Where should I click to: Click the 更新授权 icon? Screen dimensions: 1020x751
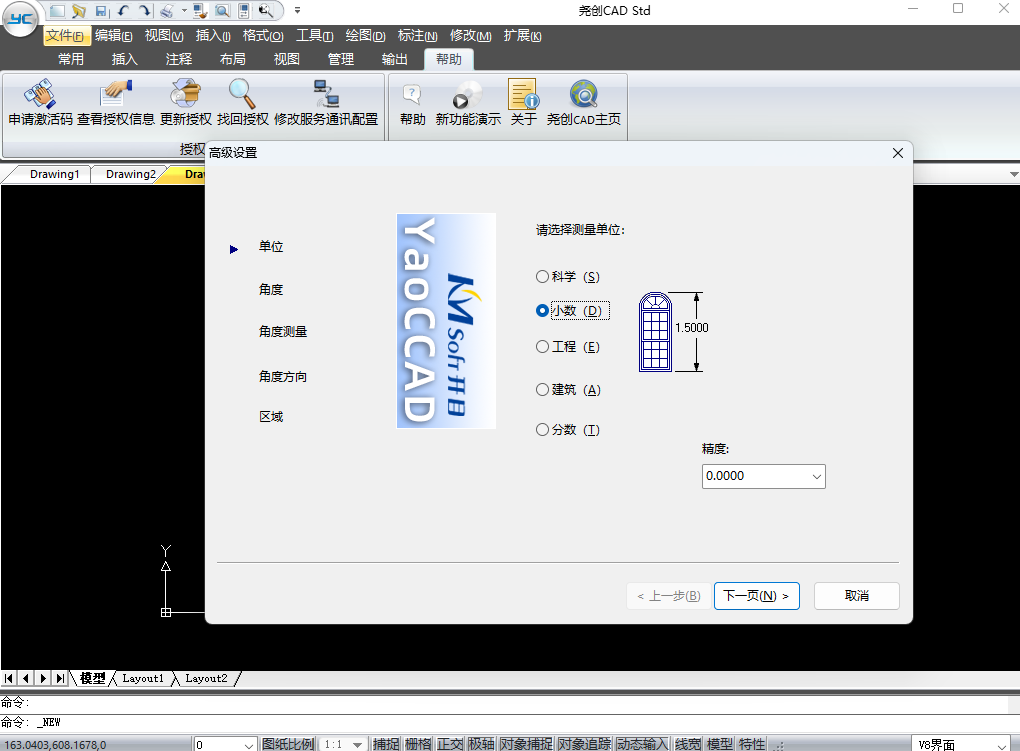click(186, 96)
